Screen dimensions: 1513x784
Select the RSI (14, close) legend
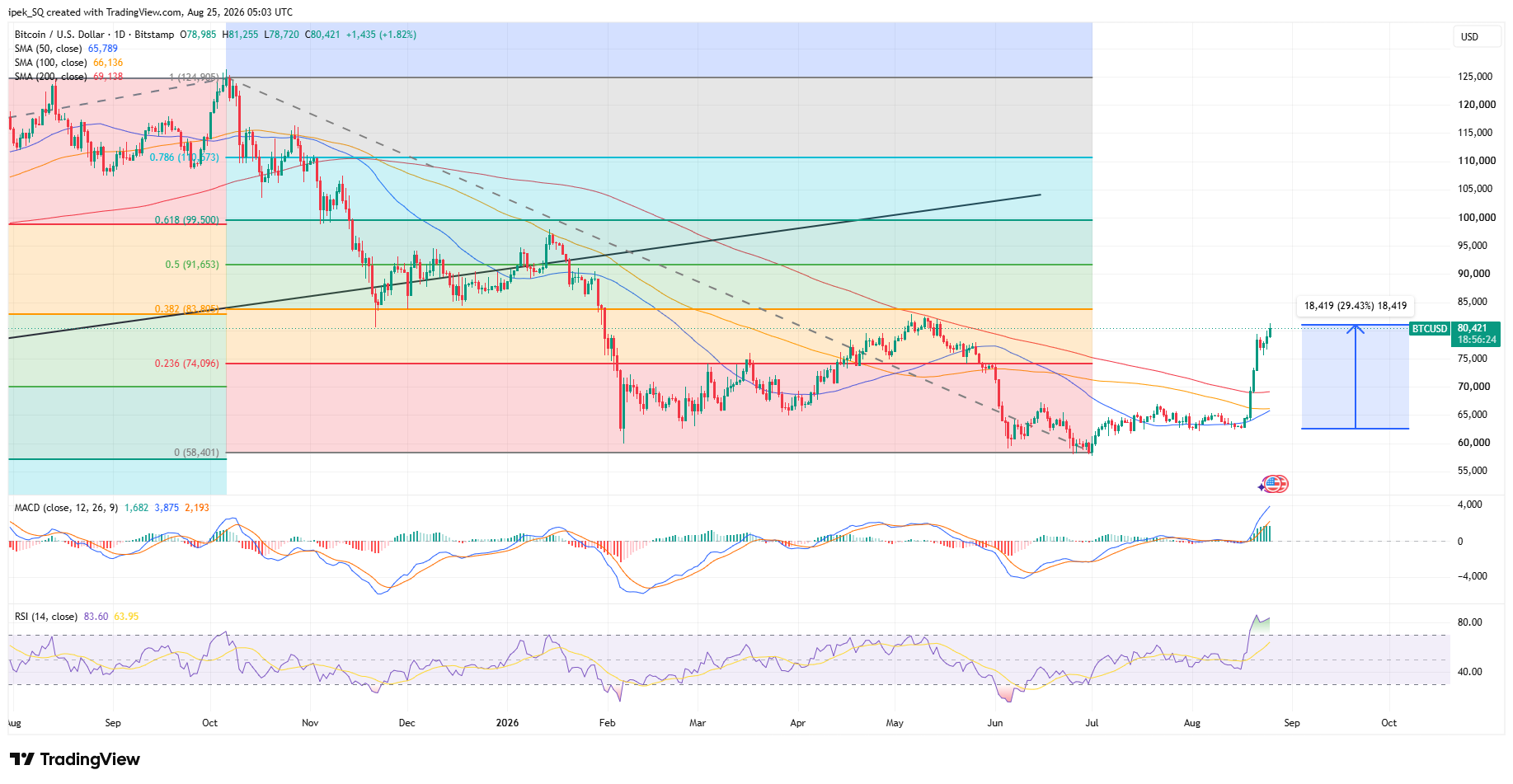tap(46, 617)
